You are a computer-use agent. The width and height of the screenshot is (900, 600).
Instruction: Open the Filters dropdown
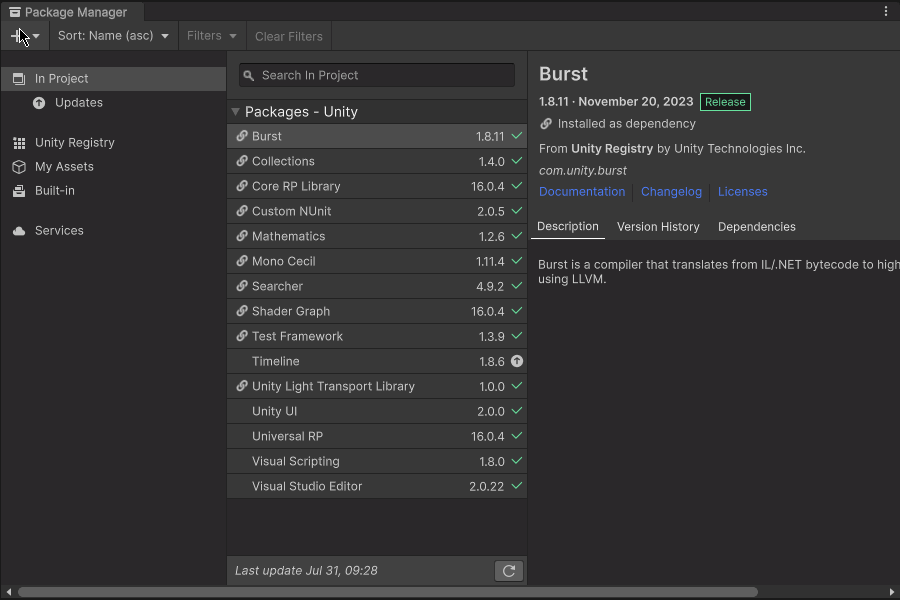coord(212,36)
